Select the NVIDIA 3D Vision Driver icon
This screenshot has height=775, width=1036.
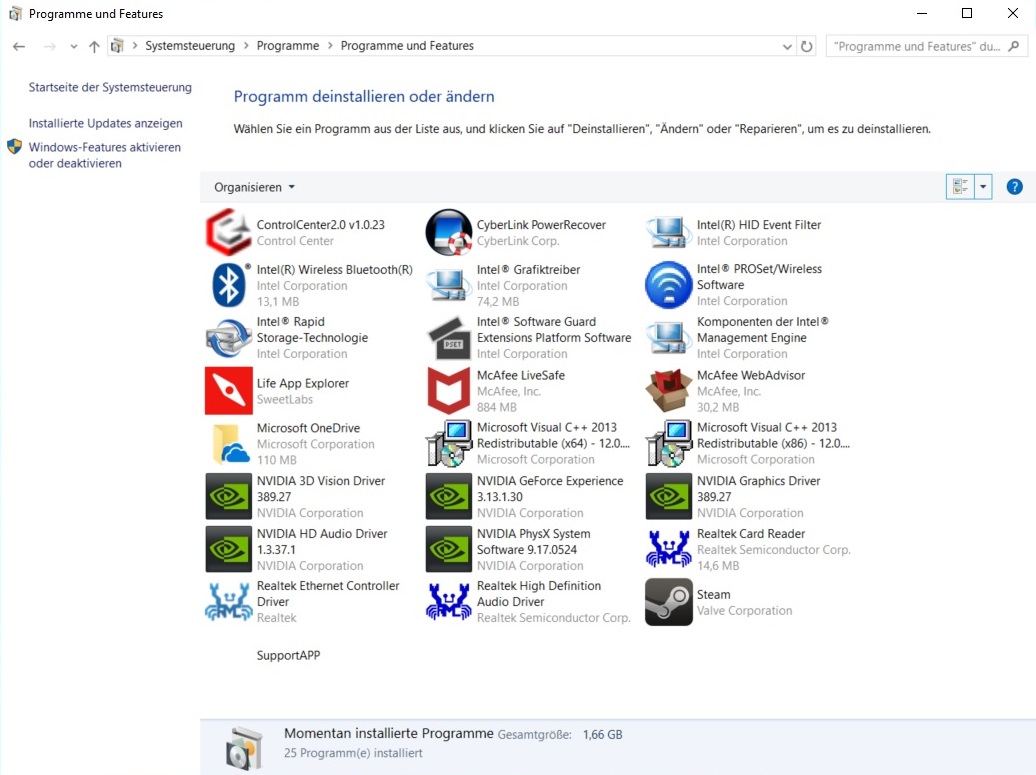(x=229, y=496)
